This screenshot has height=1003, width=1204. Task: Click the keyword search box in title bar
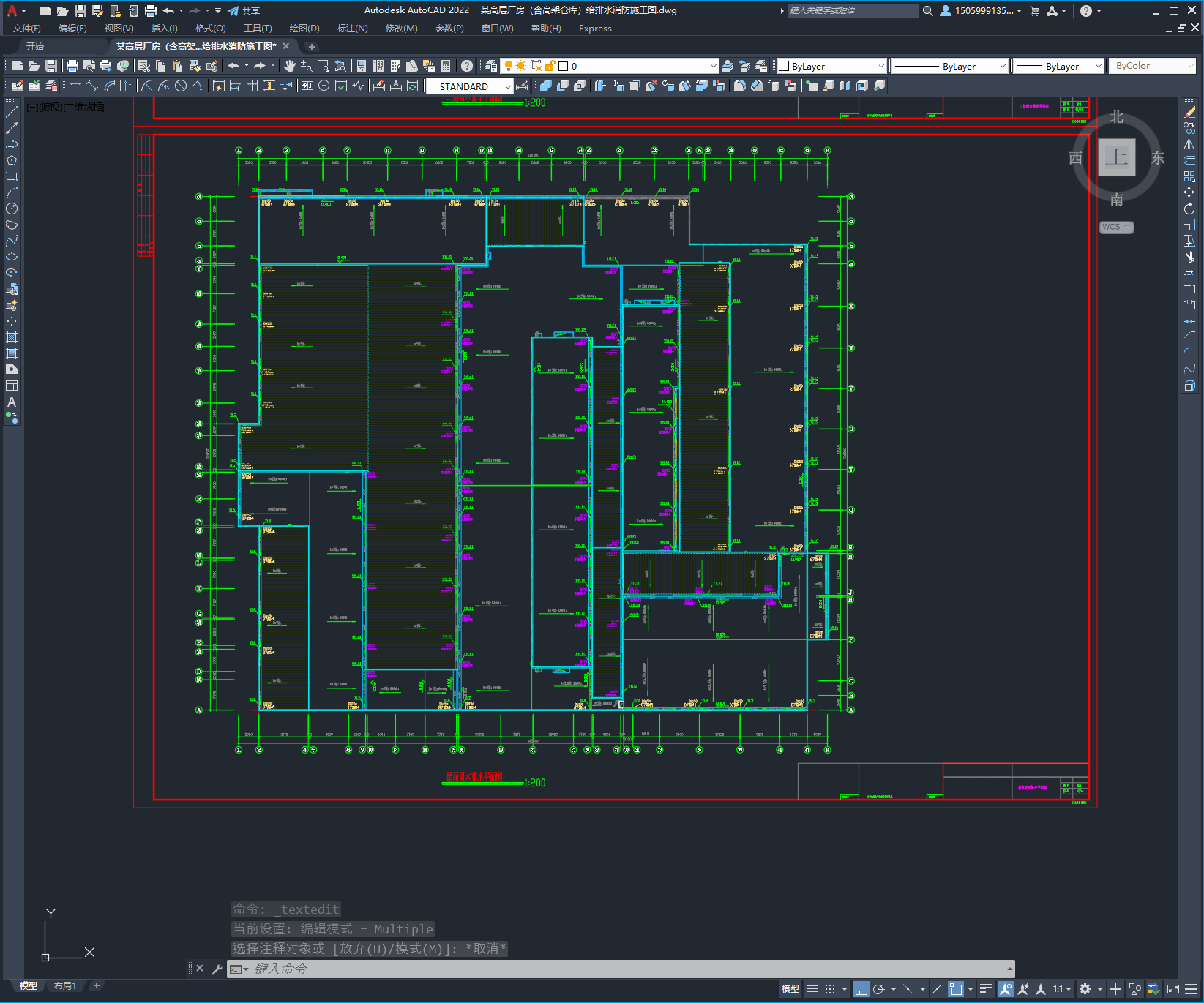tap(853, 10)
